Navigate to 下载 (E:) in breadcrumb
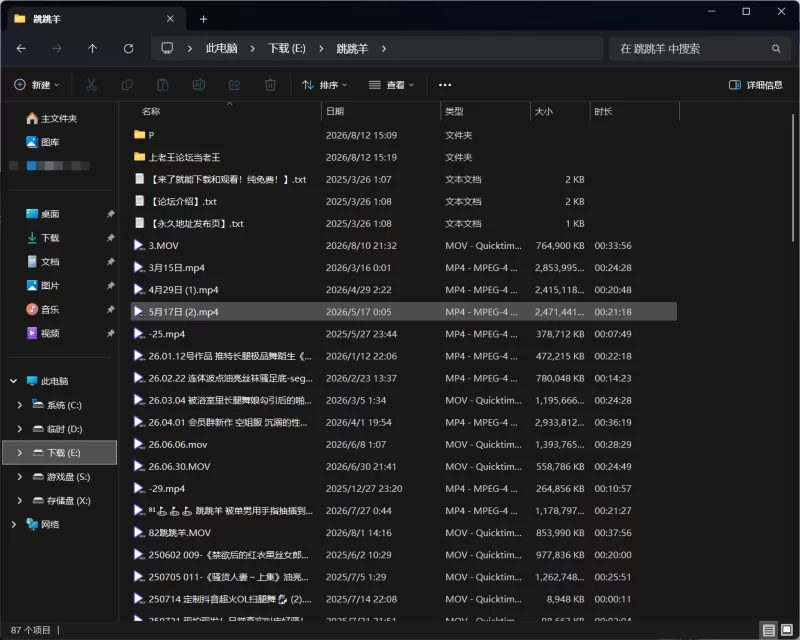The height and width of the screenshot is (640, 800). coord(287,48)
